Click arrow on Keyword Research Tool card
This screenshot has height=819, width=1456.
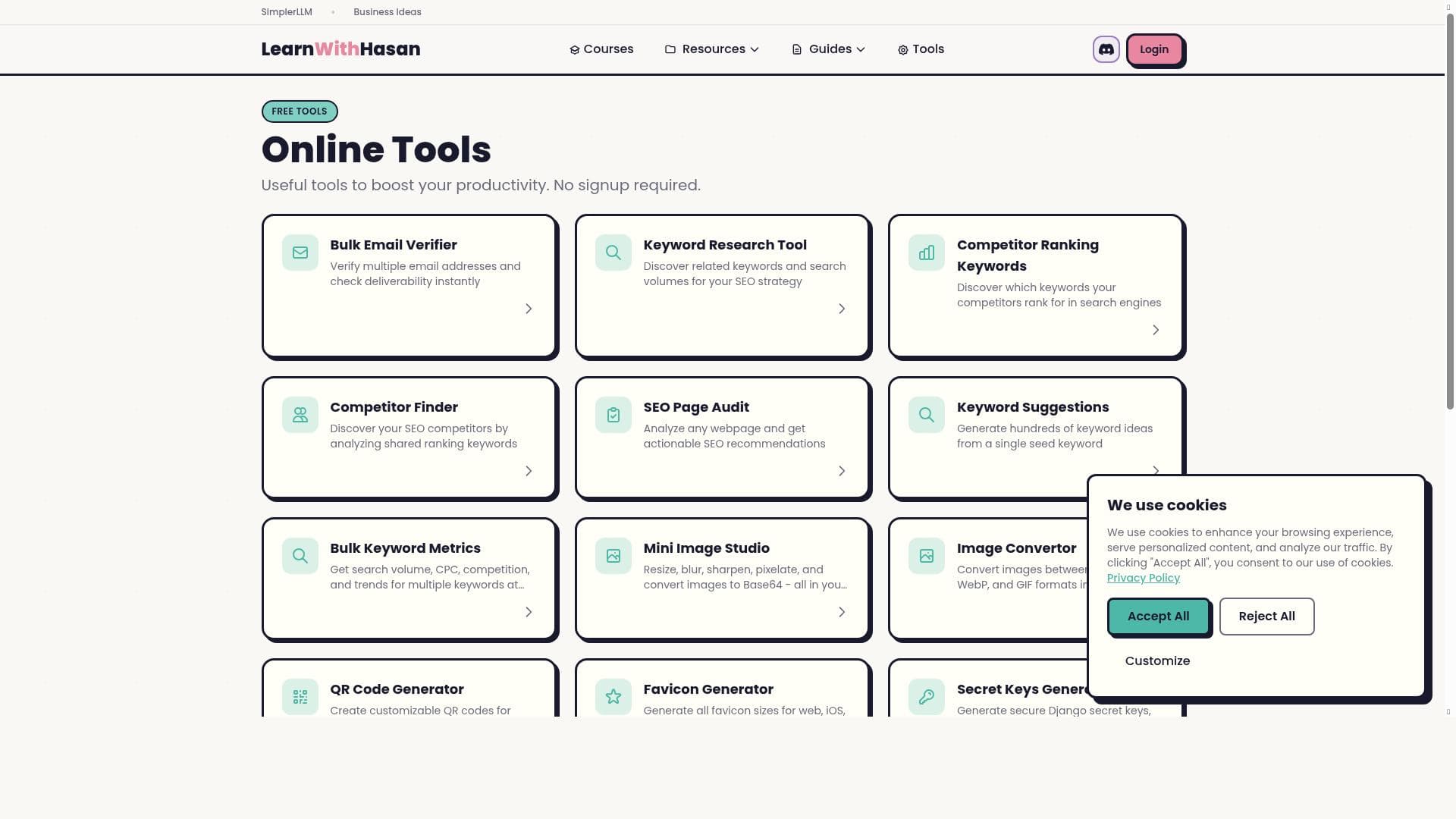[x=842, y=309]
